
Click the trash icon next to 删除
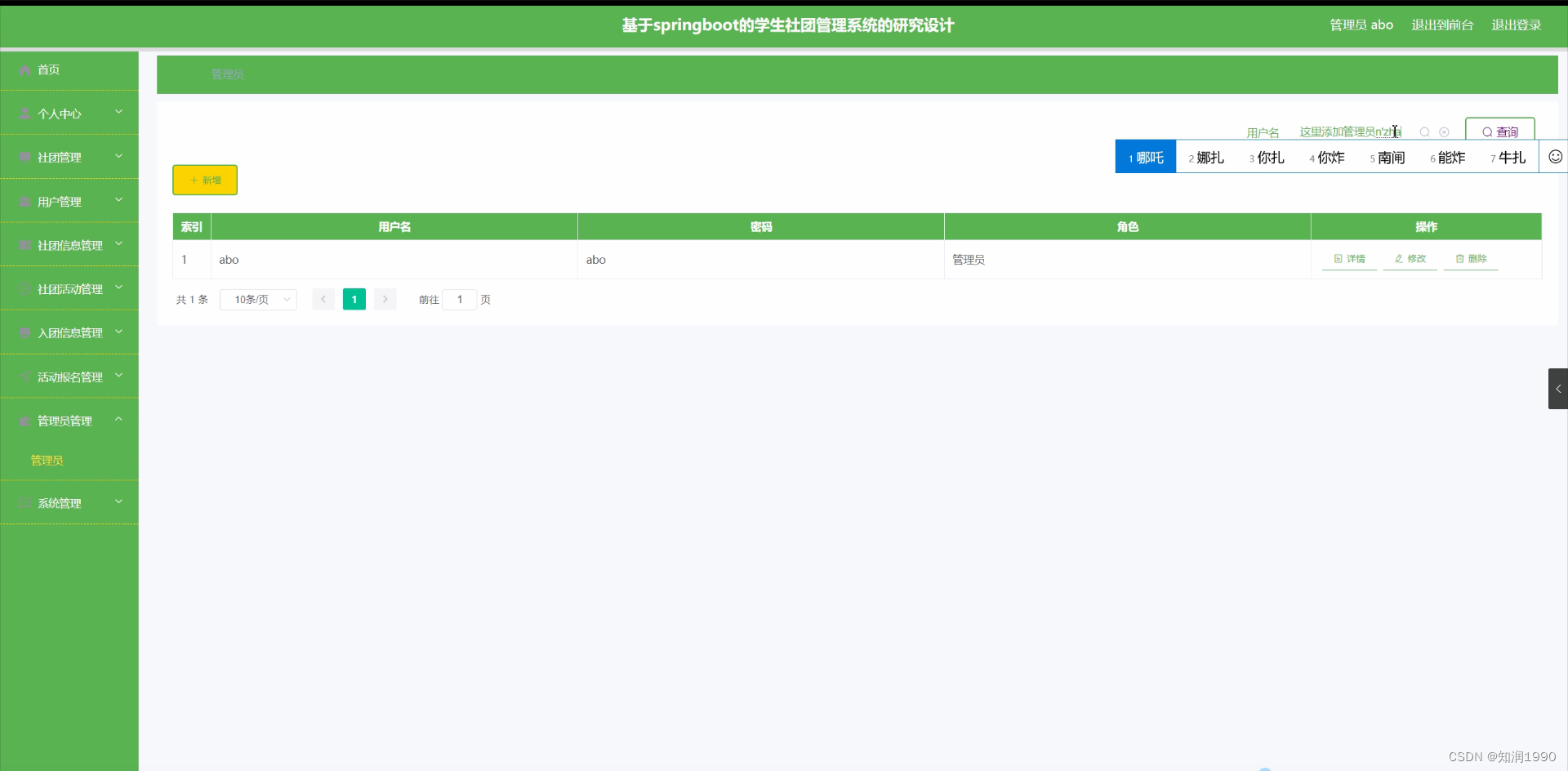point(1460,258)
